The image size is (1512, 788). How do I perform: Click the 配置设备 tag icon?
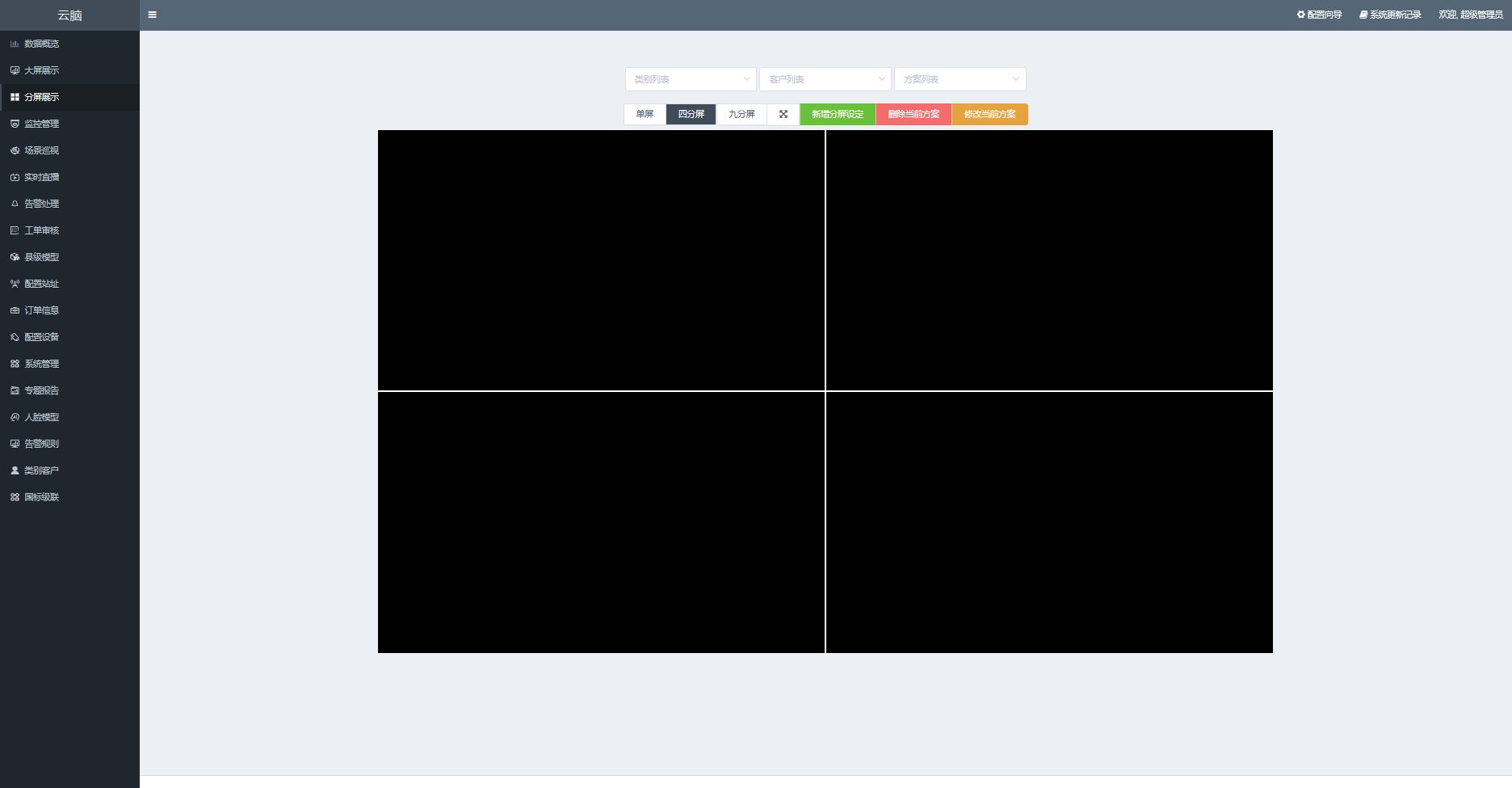15,337
